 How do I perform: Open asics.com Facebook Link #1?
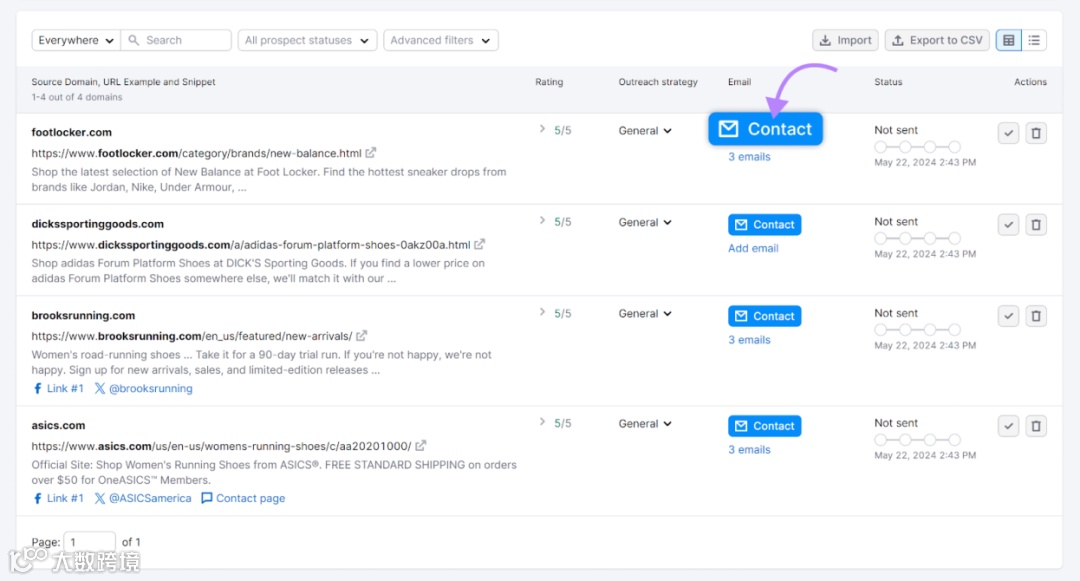point(58,498)
